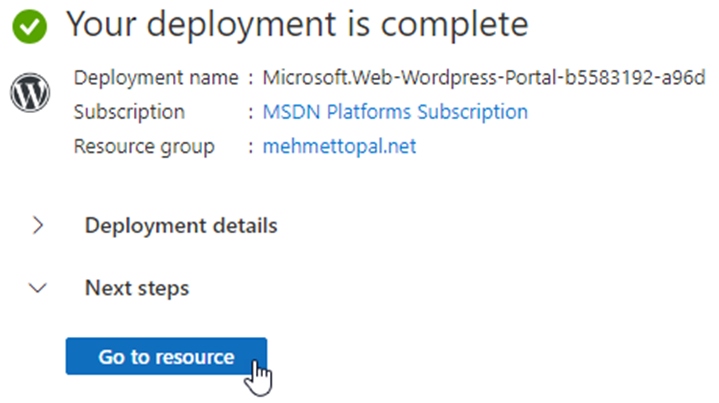Click the 'Subscription' field label
The image size is (719, 403).
[129, 112]
